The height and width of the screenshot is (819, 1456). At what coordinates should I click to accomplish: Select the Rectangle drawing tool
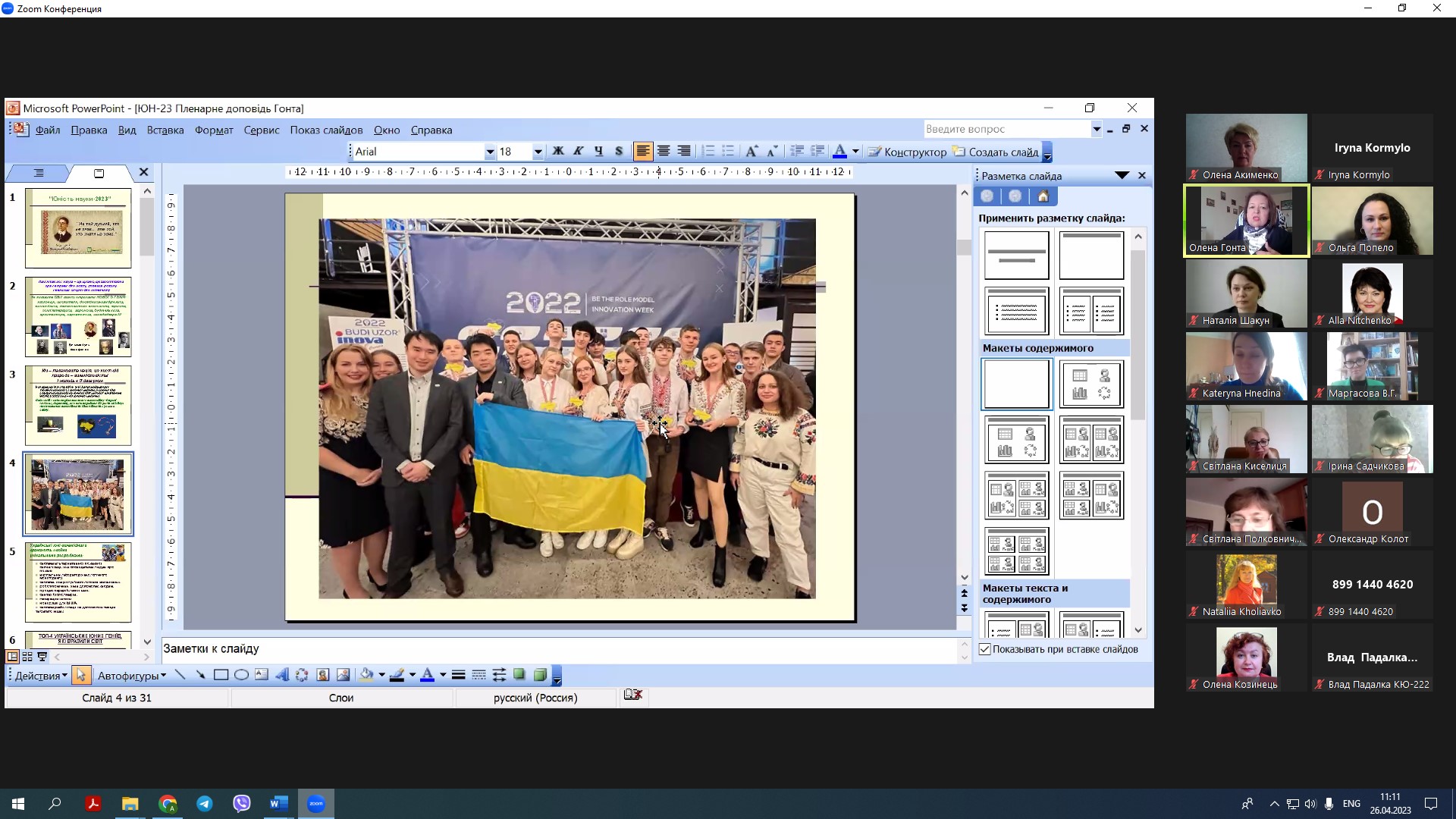221,675
